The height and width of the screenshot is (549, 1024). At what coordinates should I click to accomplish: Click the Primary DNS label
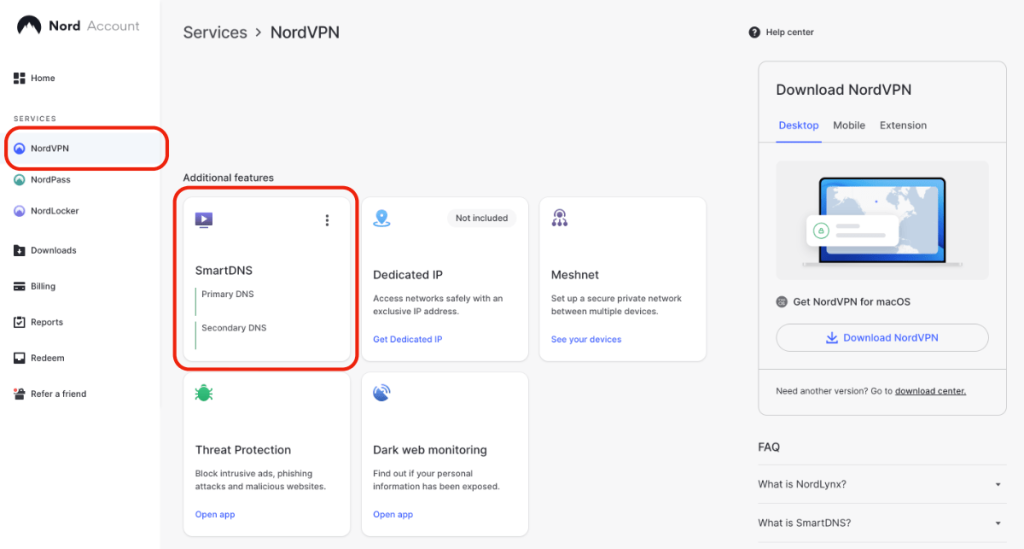pos(227,294)
